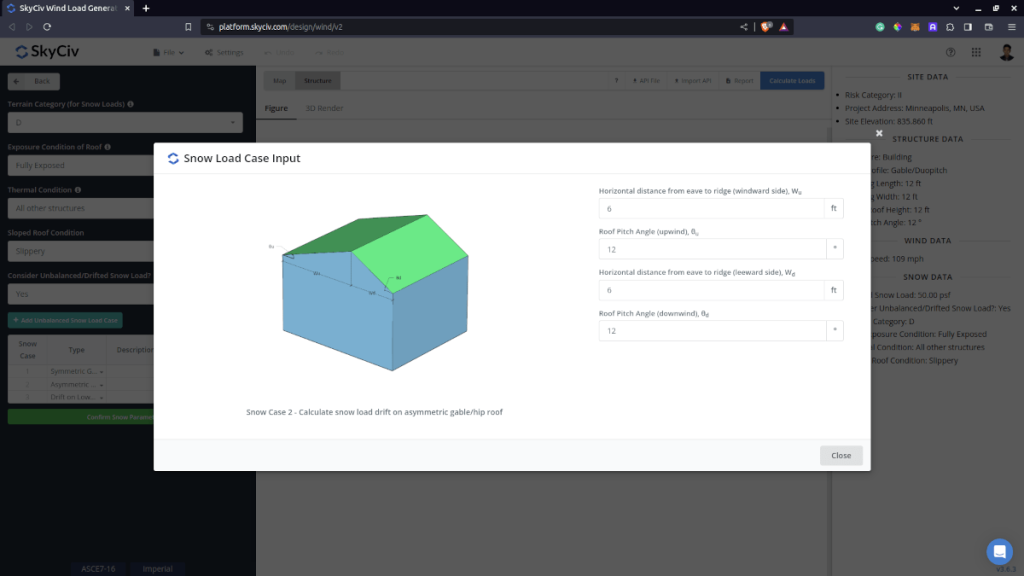Switch to the 3D Render tab
This screenshot has width=1024, height=576.
(324, 108)
